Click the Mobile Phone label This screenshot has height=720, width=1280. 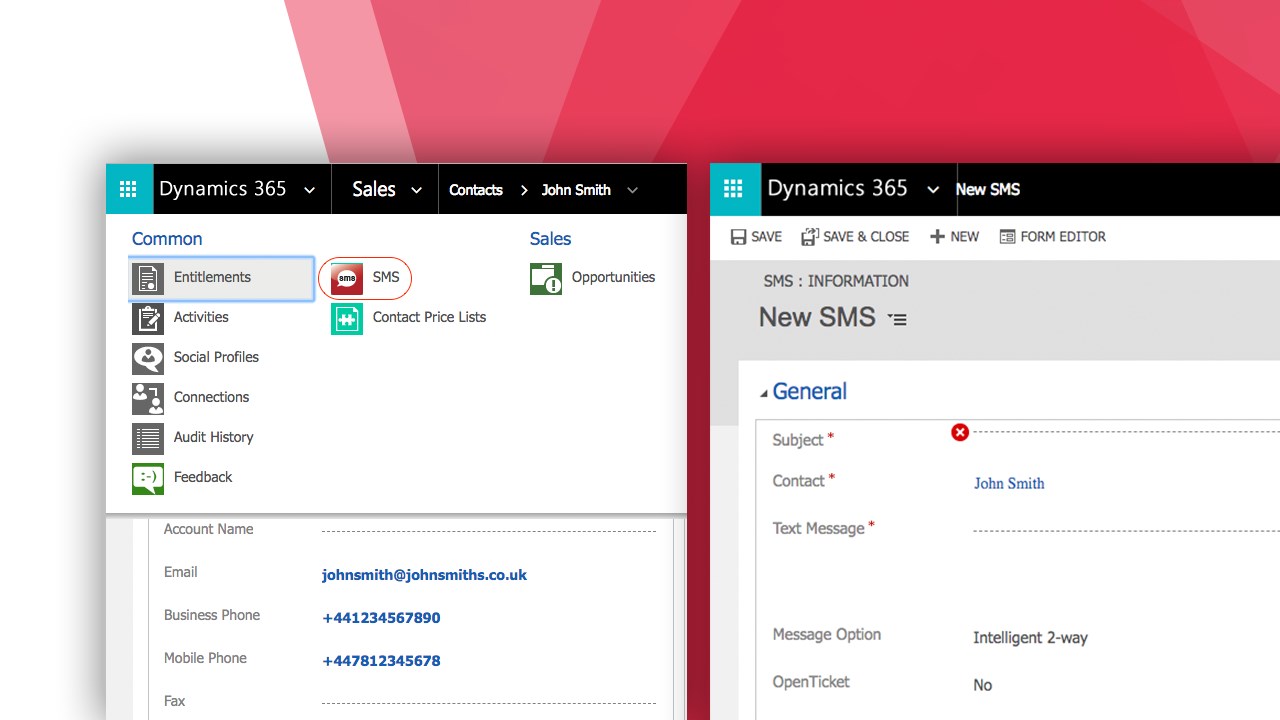click(x=205, y=658)
